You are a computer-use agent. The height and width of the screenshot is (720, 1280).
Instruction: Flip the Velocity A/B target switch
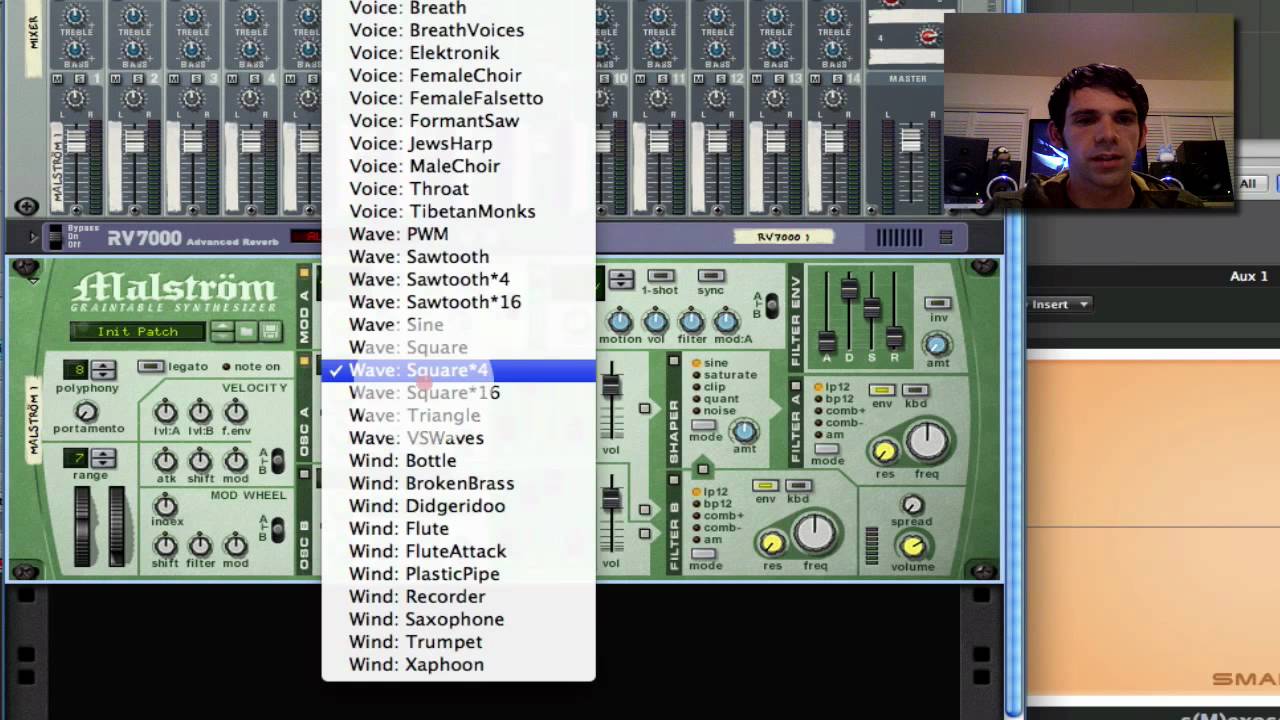(x=277, y=461)
